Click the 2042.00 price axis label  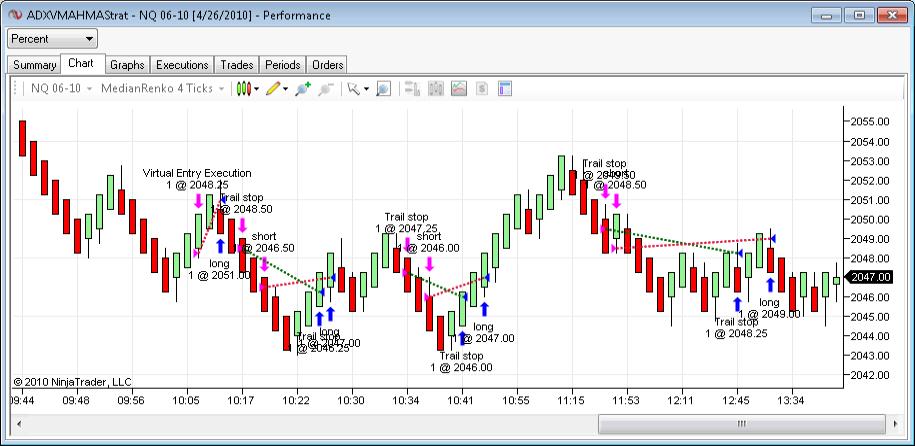[x=871, y=375]
